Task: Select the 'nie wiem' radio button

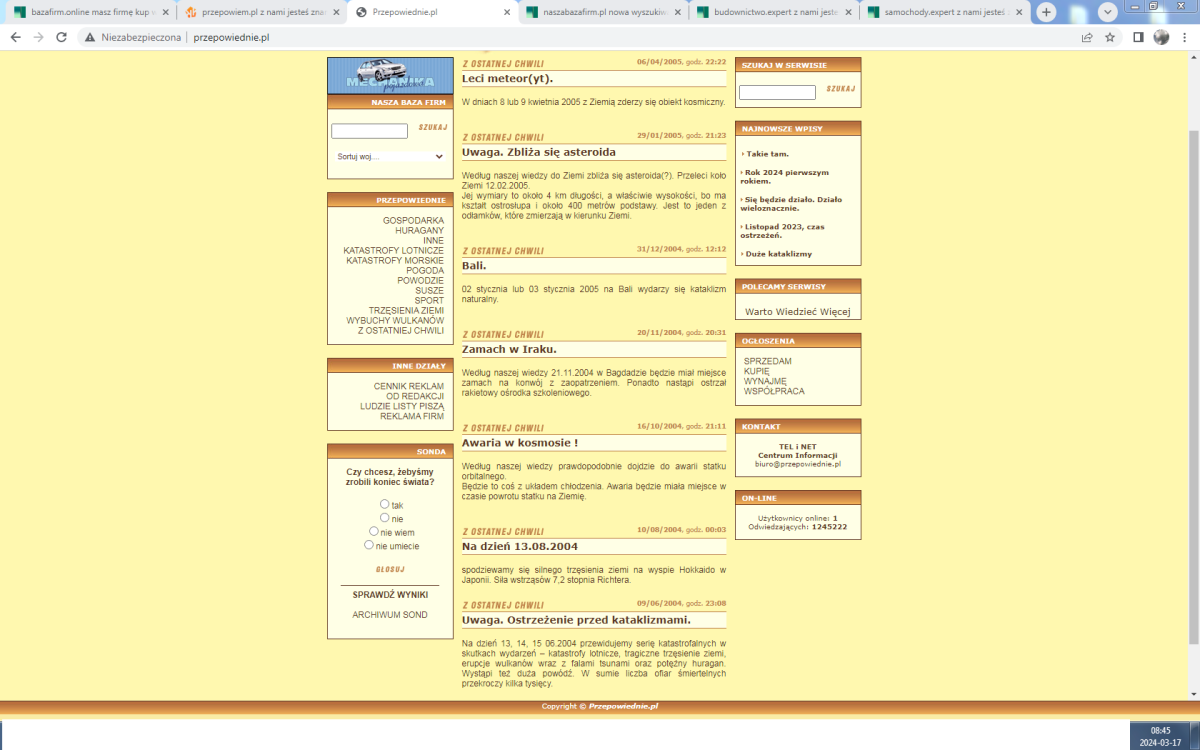Action: pyautogui.click(x=374, y=532)
